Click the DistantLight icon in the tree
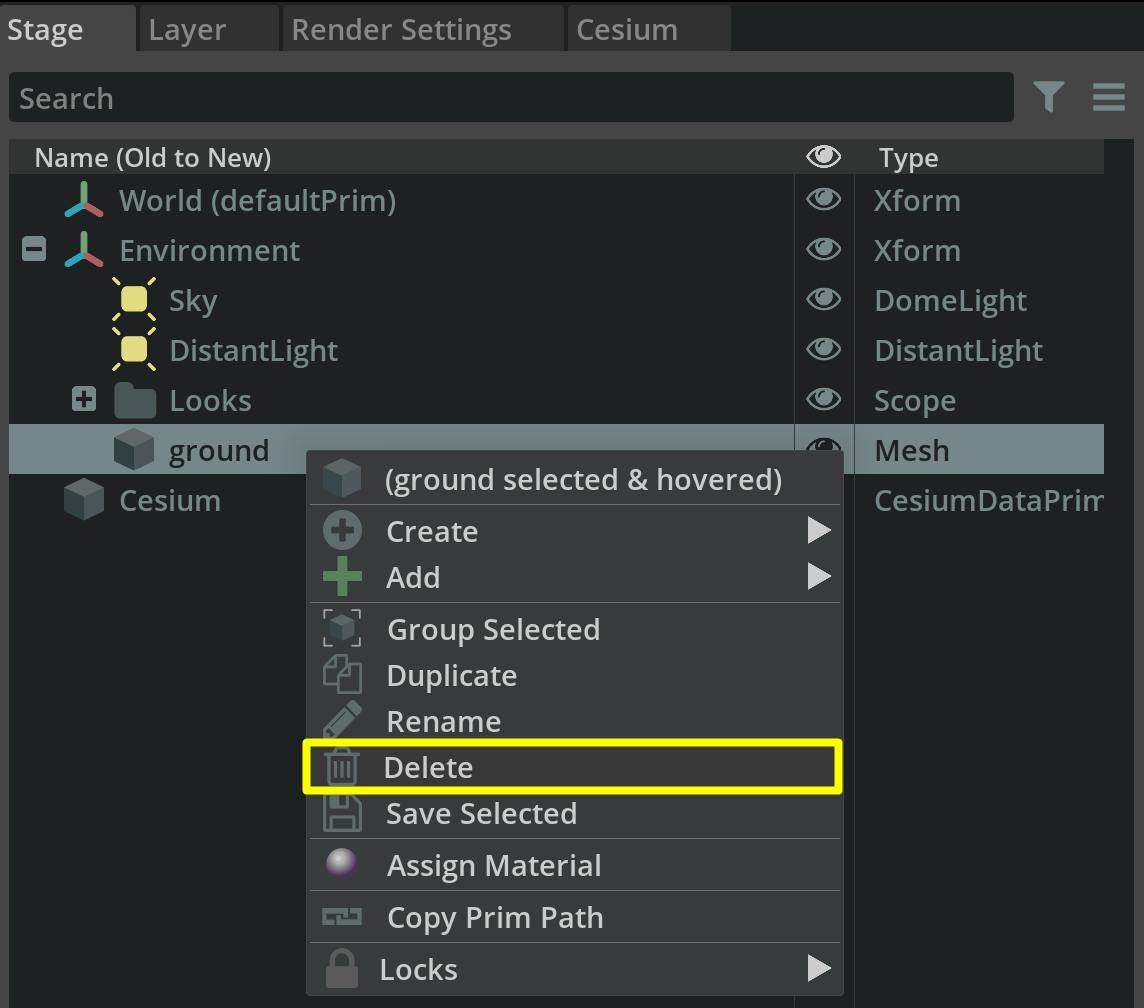This screenshot has width=1144, height=1008. pos(133,350)
